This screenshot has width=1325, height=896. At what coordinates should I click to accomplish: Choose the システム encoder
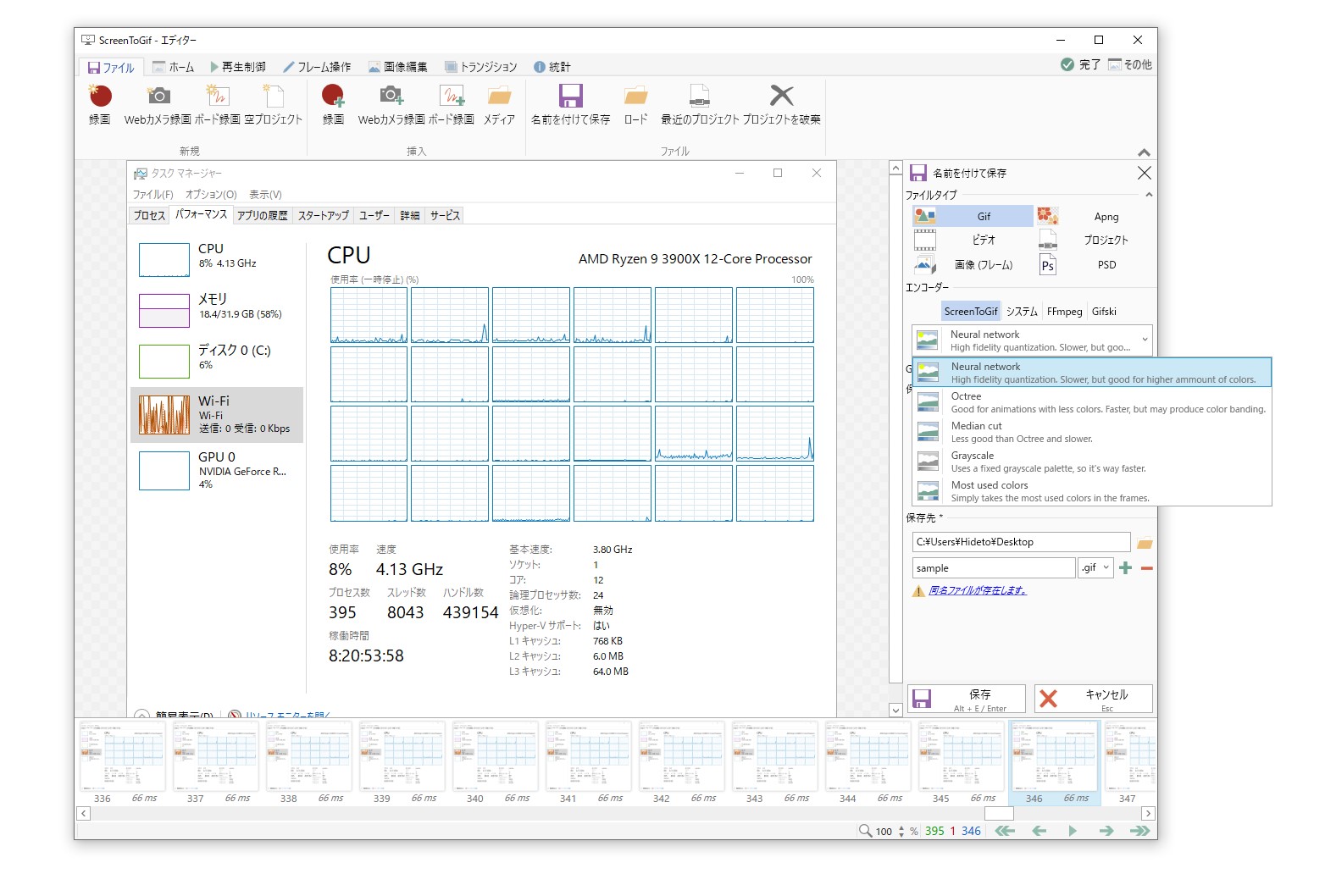pyautogui.click(x=1022, y=311)
